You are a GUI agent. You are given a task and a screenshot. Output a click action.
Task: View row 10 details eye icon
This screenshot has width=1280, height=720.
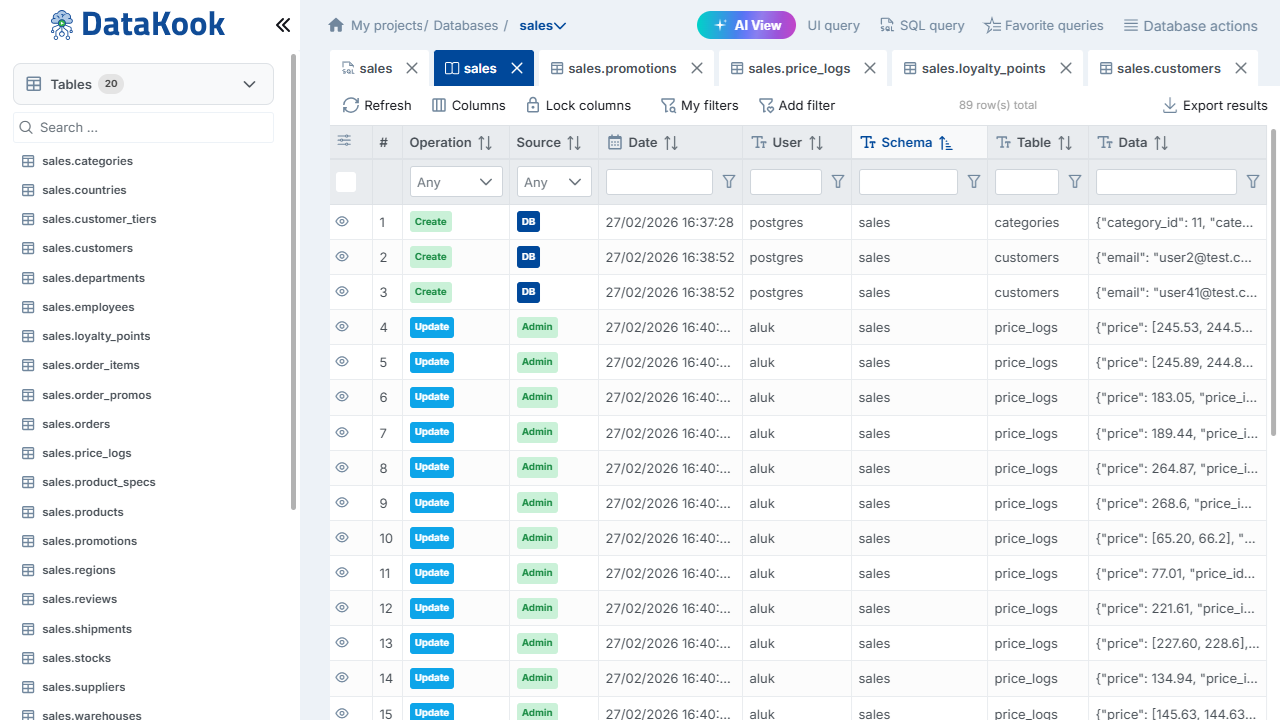(x=342, y=537)
